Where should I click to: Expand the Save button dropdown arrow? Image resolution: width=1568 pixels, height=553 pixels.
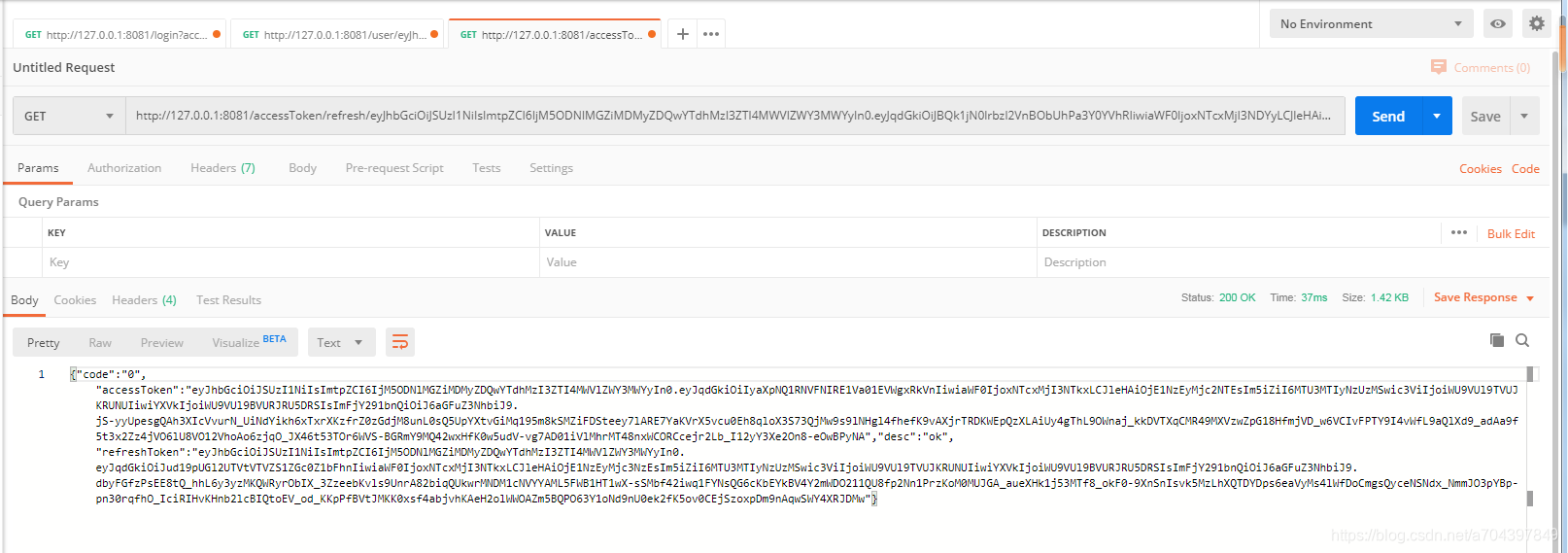coord(1524,116)
